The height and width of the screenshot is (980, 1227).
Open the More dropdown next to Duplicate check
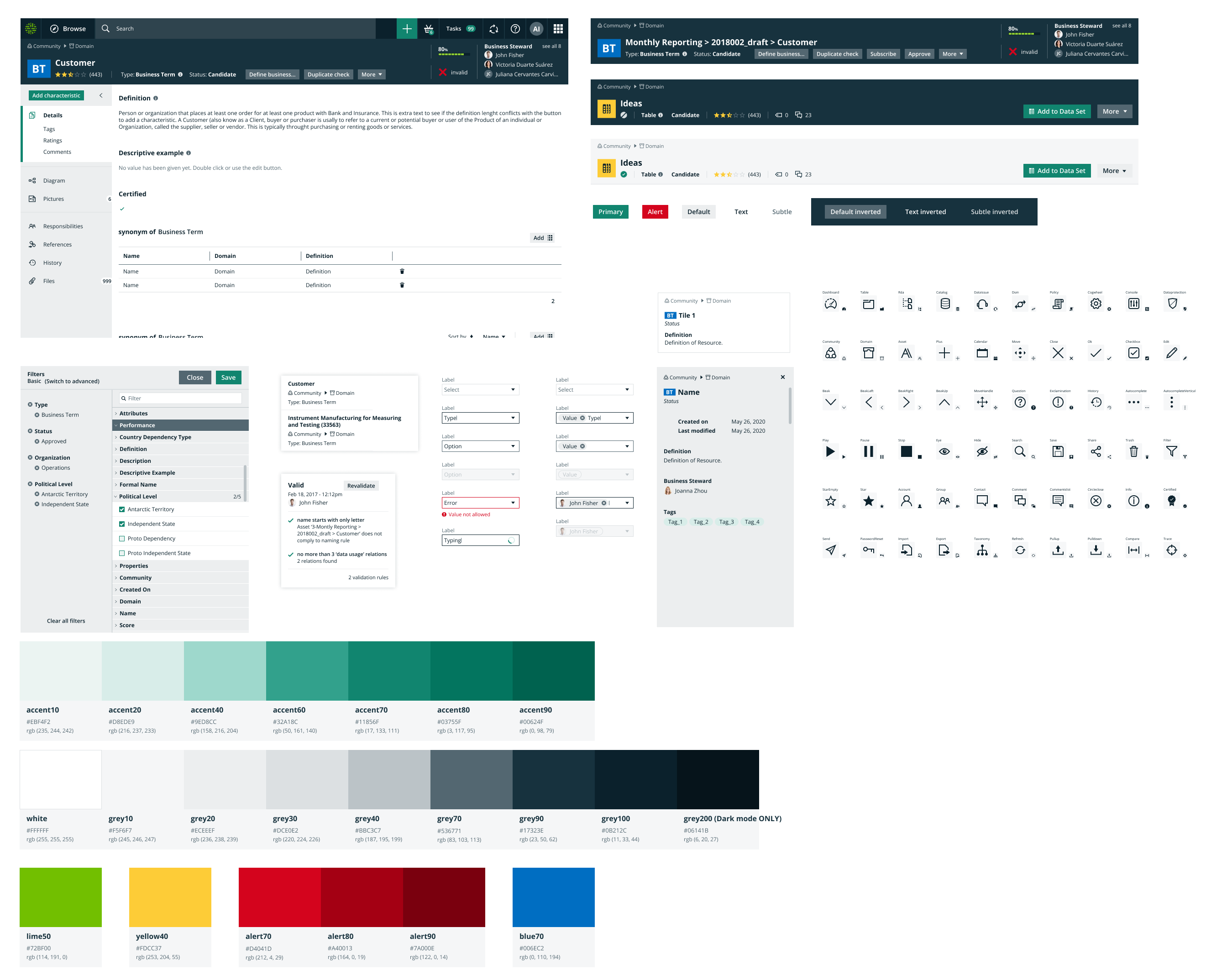coord(372,74)
